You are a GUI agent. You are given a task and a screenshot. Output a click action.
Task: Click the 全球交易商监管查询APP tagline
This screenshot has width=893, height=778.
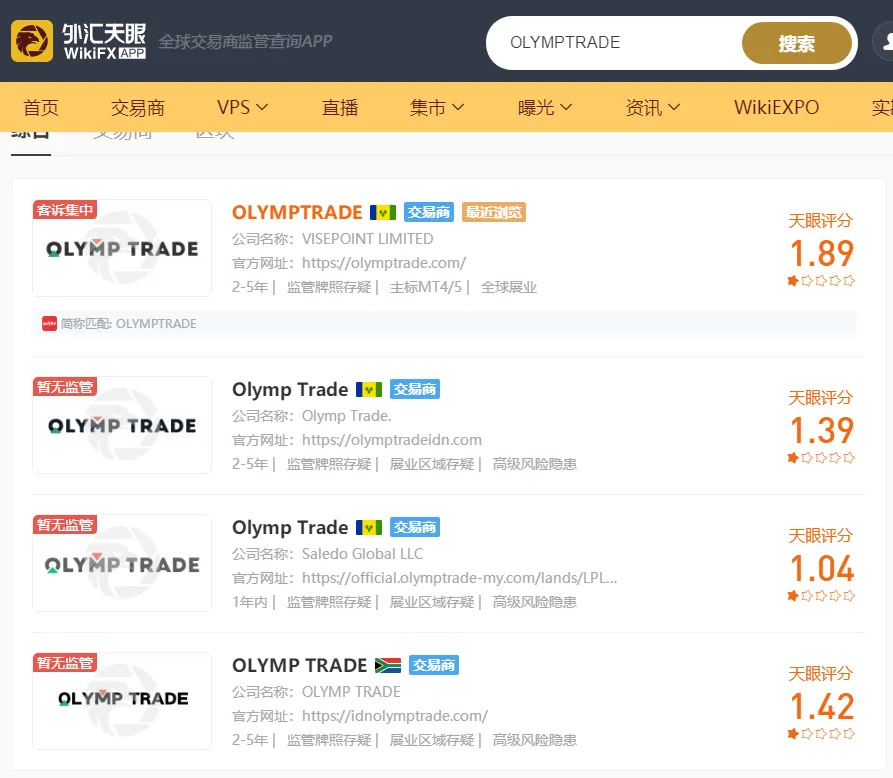(245, 42)
